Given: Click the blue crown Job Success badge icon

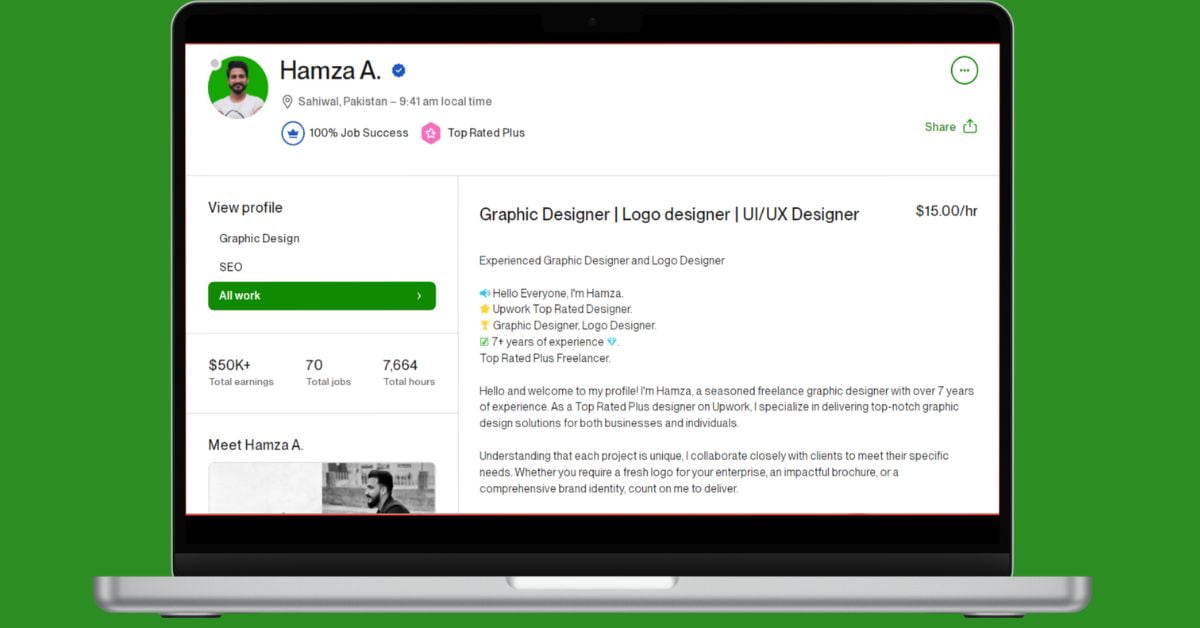Looking at the screenshot, I should click(x=292, y=132).
